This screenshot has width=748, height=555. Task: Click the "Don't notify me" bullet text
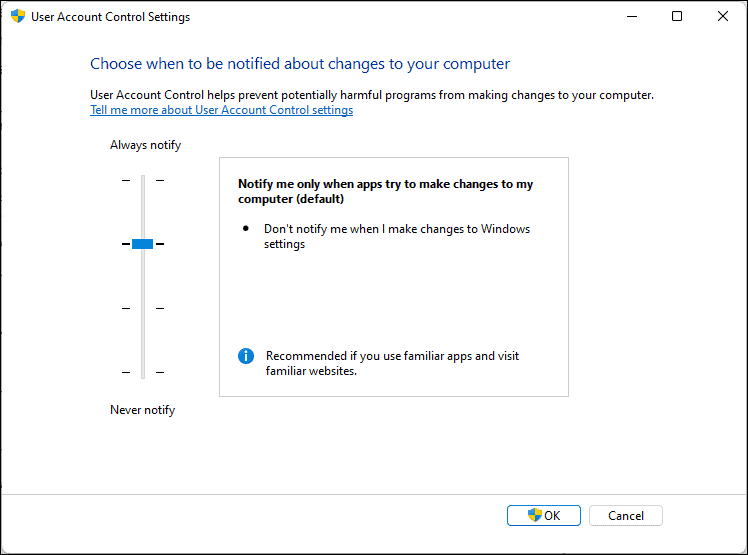tap(396, 236)
